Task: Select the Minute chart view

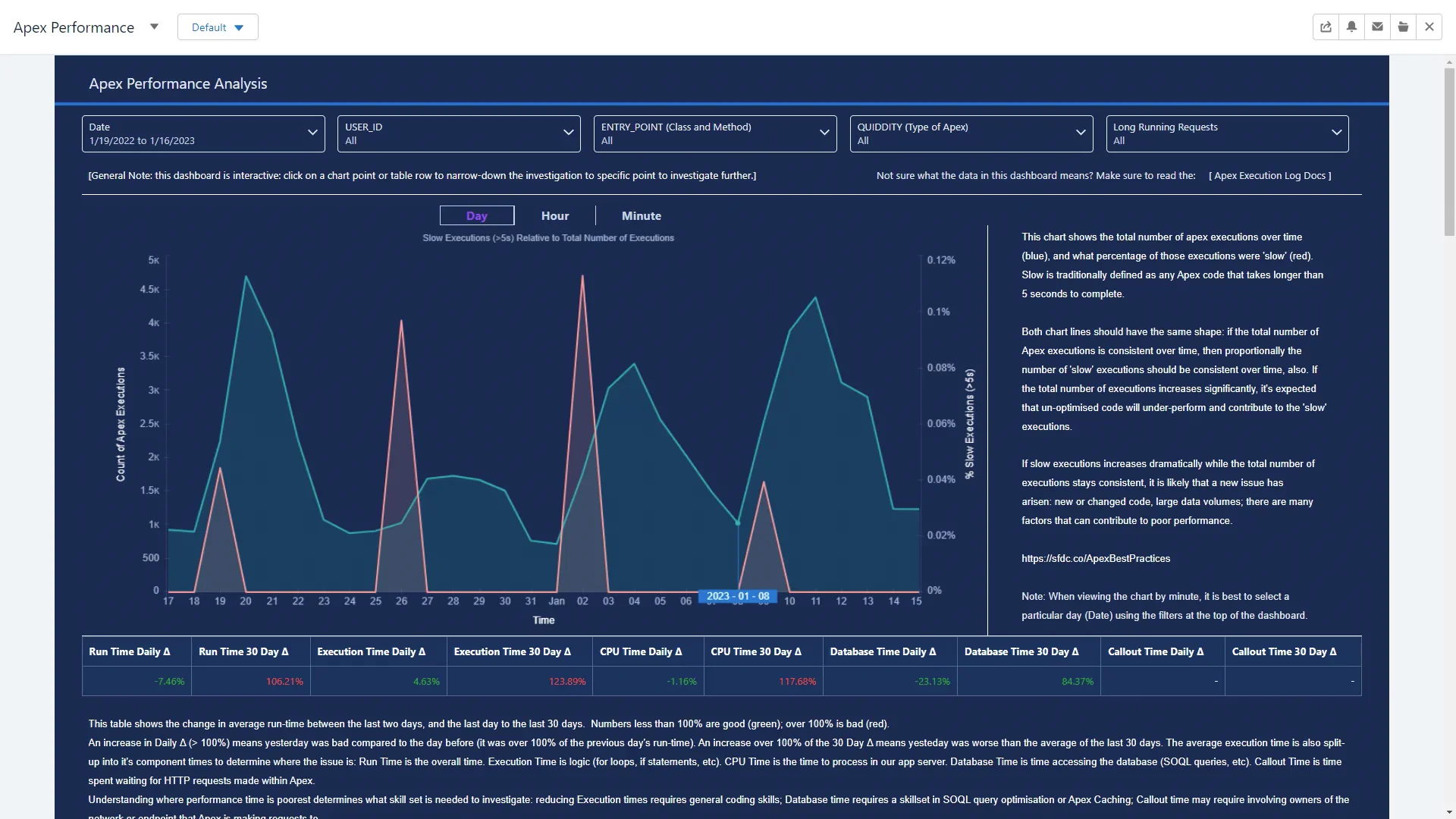Action: pyautogui.click(x=641, y=215)
